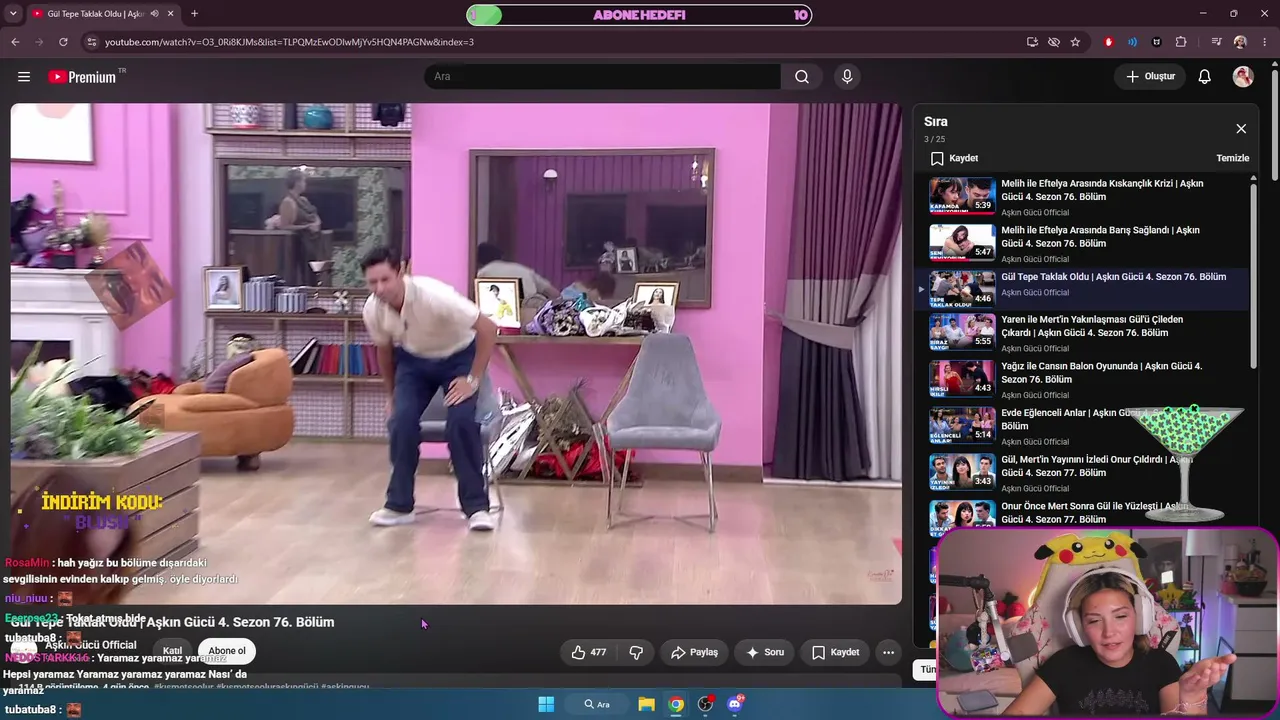1280x720 pixels.
Task: Start voice search with the microphone
Action: pyautogui.click(x=847, y=77)
